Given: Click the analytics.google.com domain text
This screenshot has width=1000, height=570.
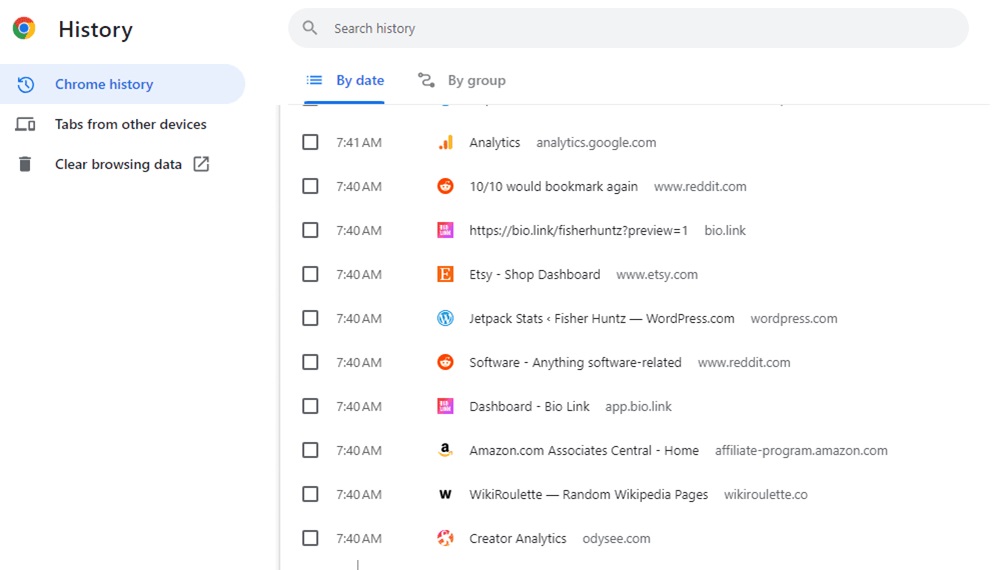Looking at the screenshot, I should [596, 143].
